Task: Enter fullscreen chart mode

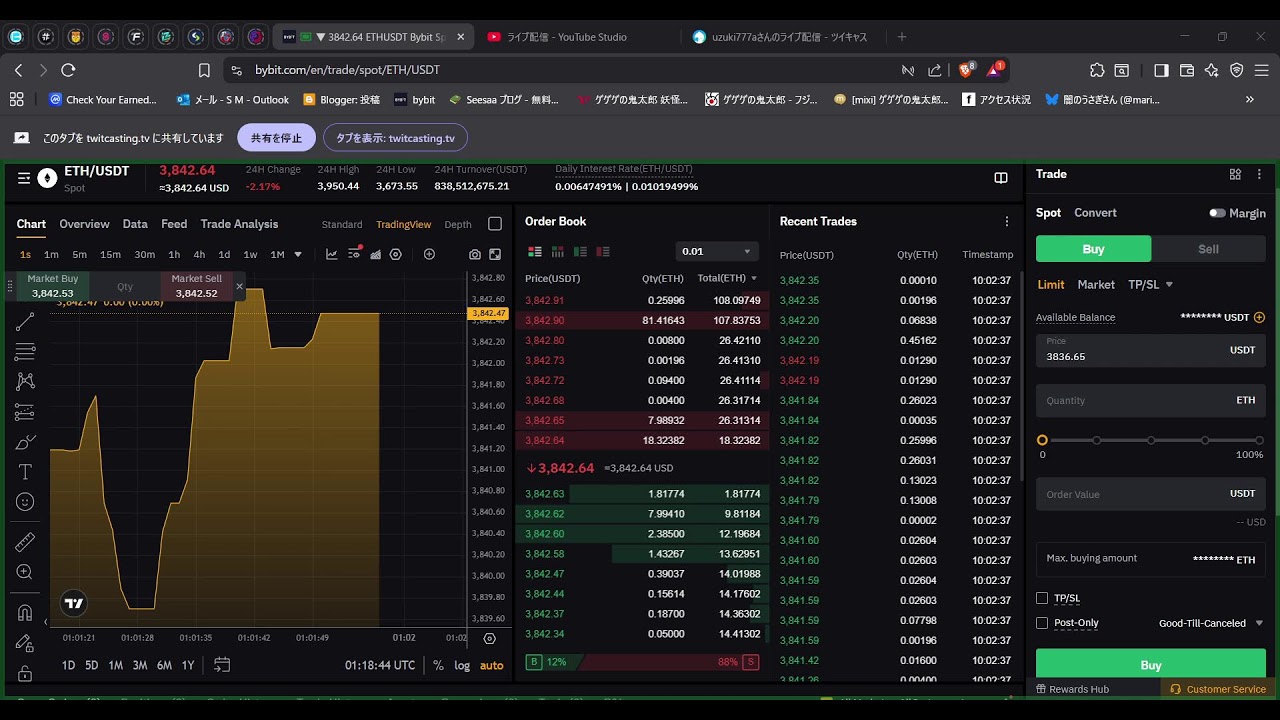Action: [x=495, y=255]
